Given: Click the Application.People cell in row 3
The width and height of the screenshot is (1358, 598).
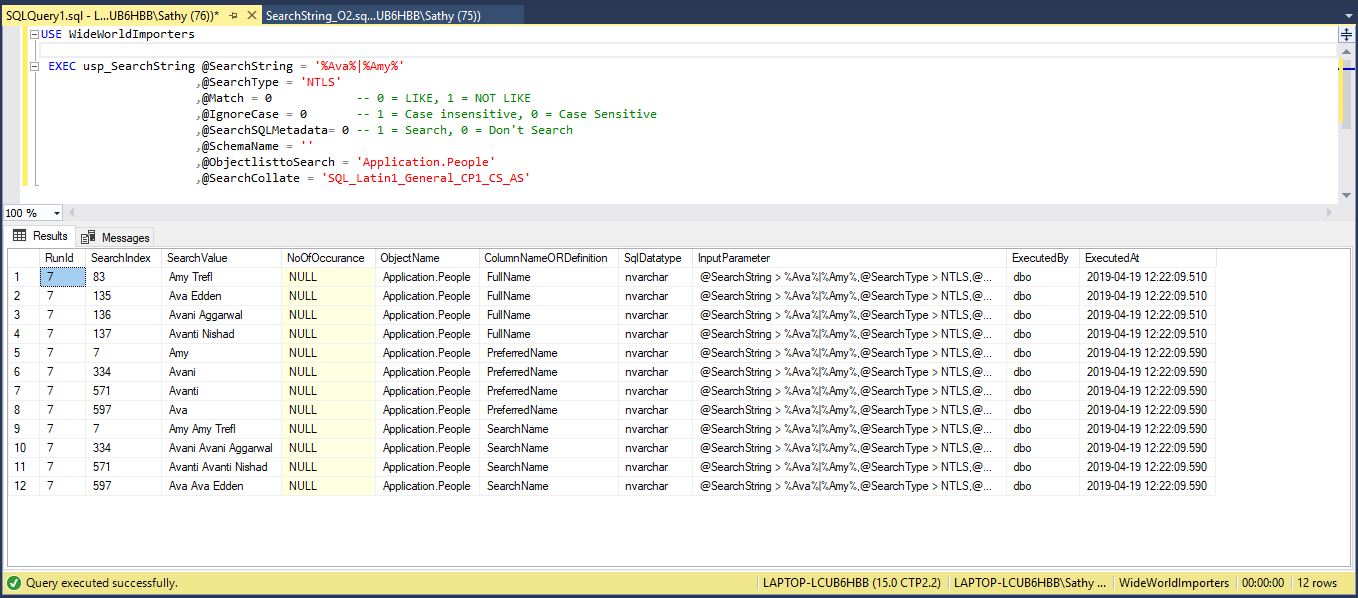Looking at the screenshot, I should (x=427, y=315).
